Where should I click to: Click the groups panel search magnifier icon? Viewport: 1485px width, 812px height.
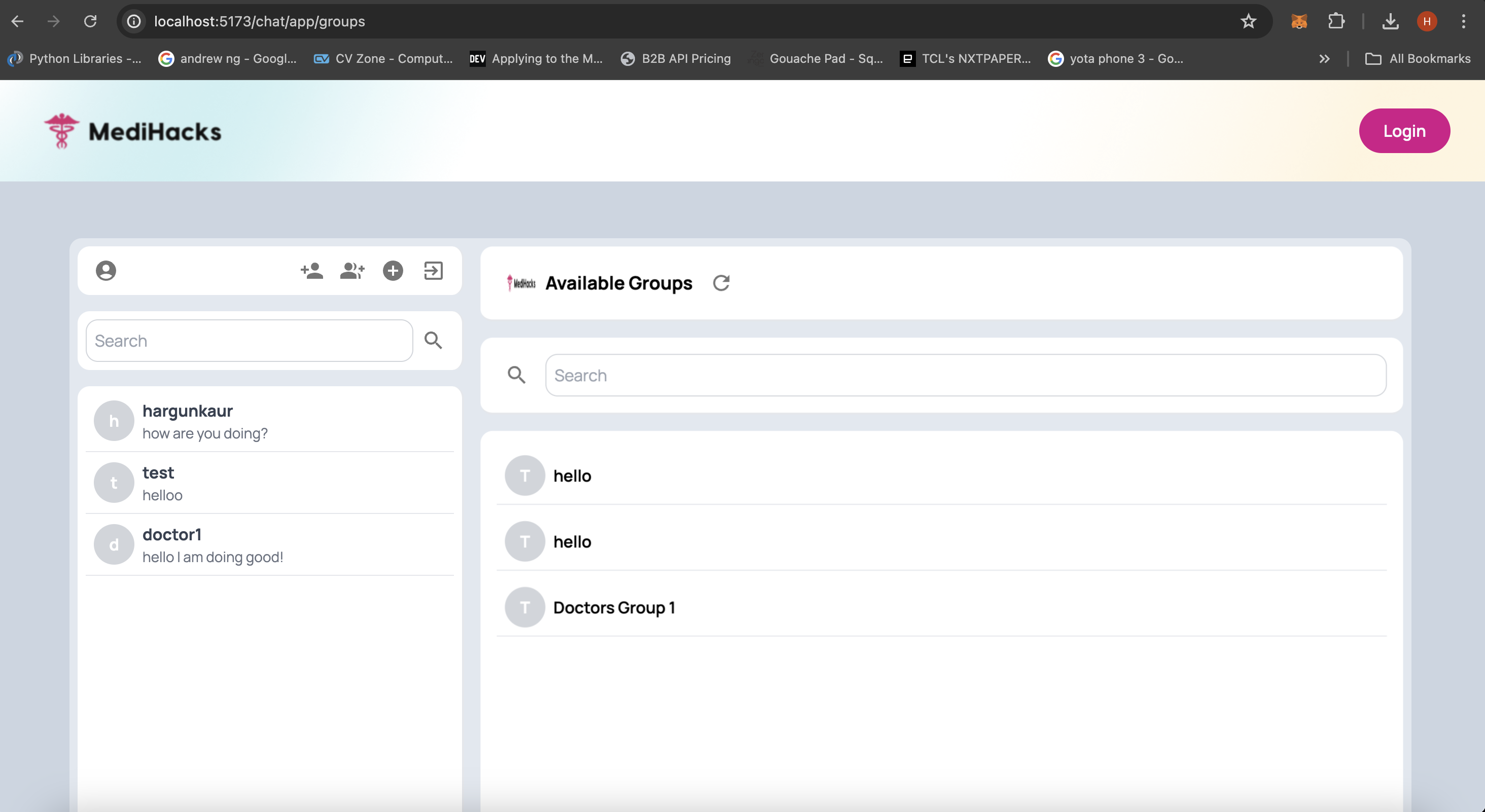tap(516, 375)
